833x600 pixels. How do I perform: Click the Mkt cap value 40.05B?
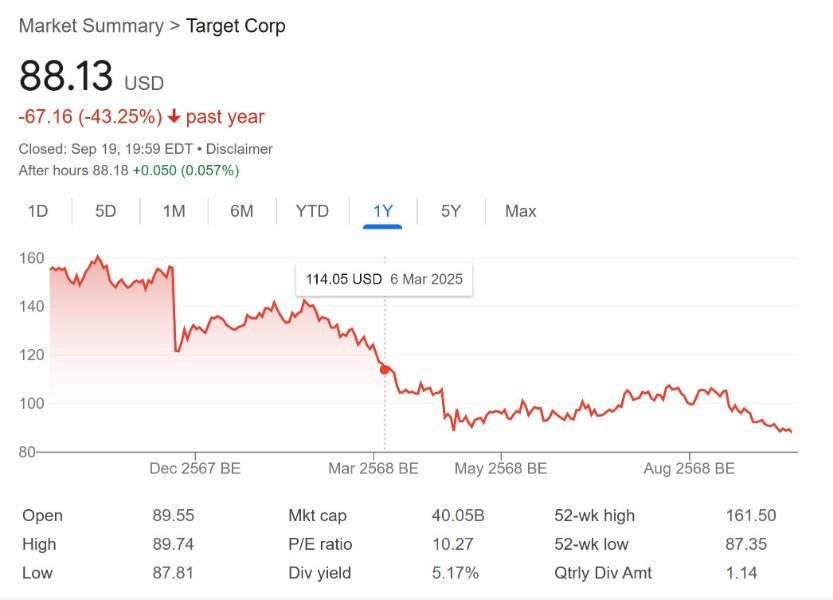[x=457, y=516]
